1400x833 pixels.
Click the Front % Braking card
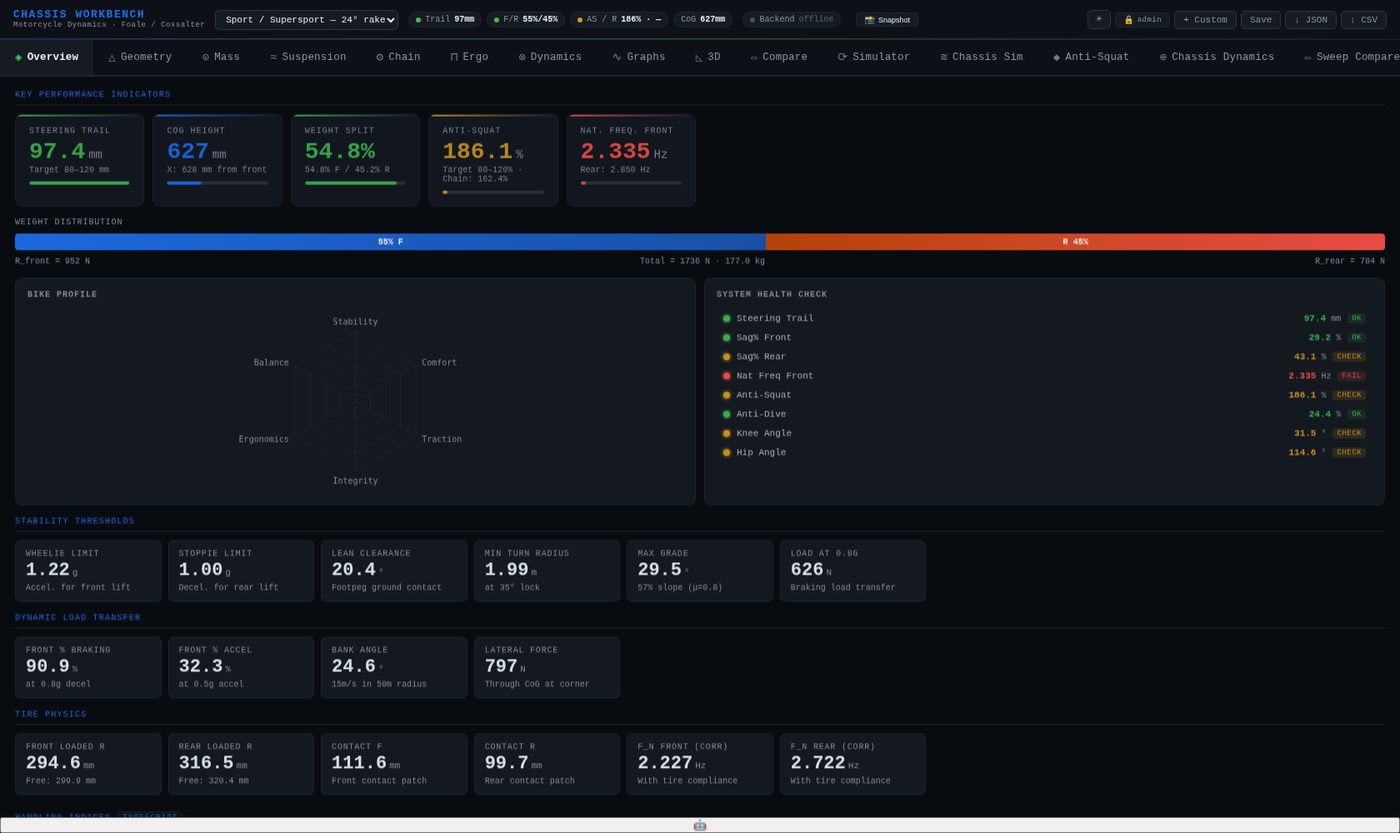[88, 668]
